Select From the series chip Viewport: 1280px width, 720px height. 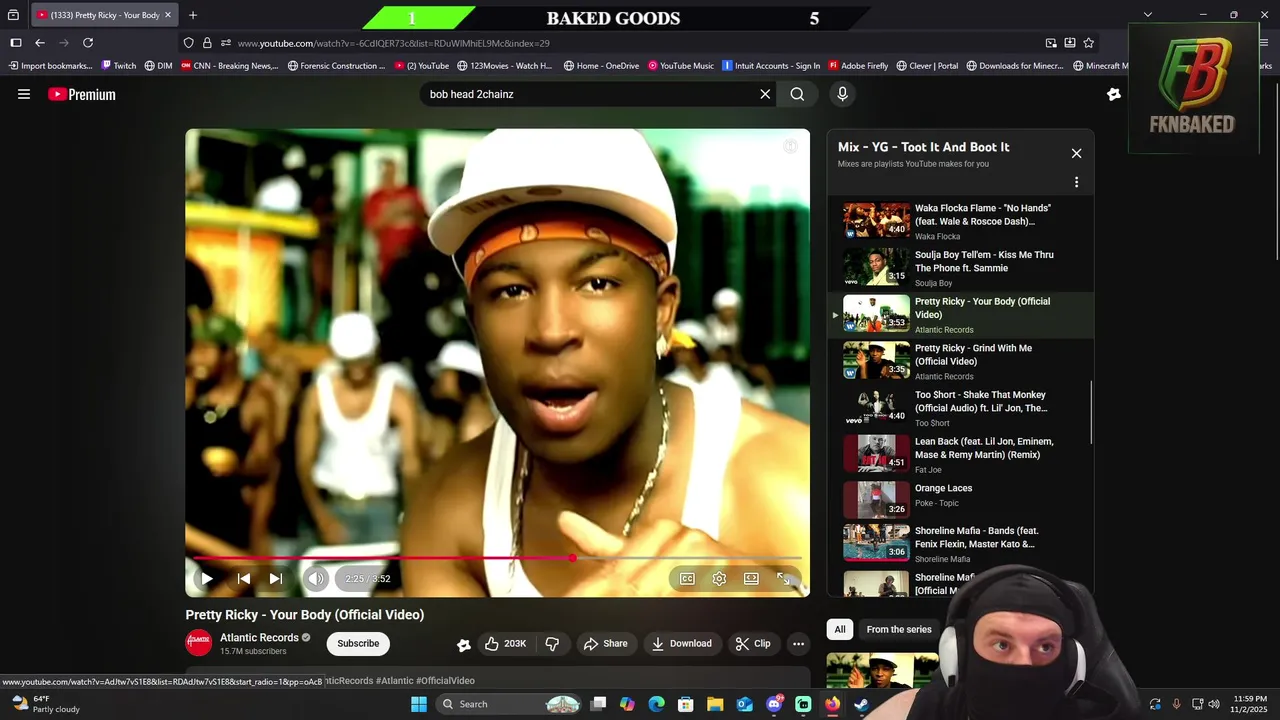coord(899,629)
